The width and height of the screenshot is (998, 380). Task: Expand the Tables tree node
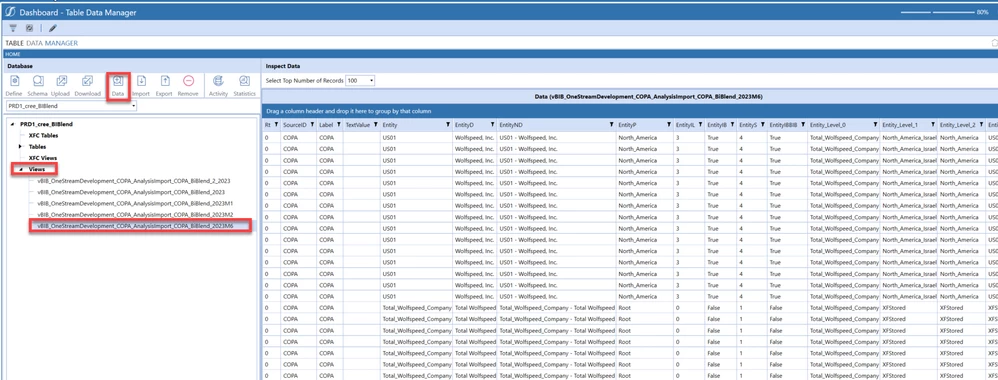[20, 146]
